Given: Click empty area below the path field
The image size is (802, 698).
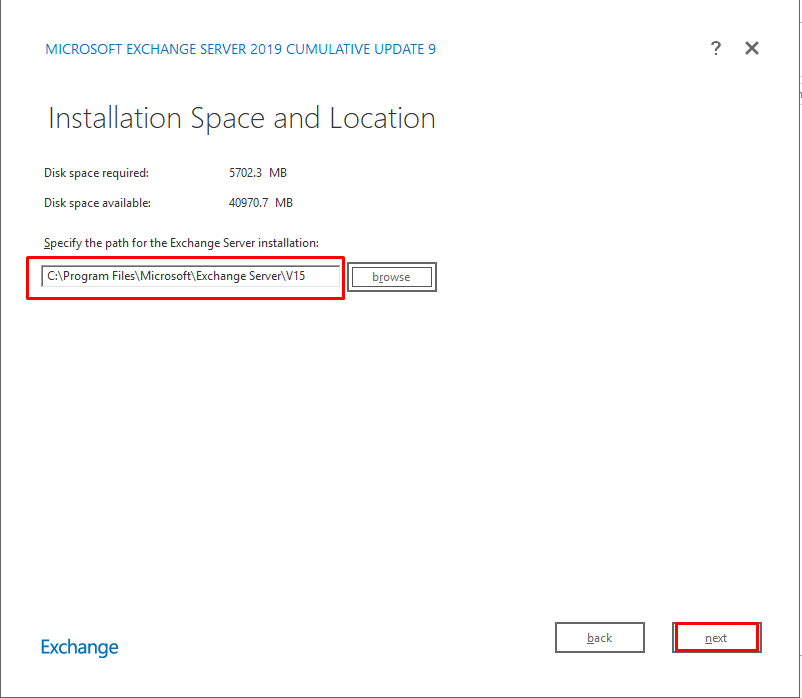Looking at the screenshot, I should point(300,420).
